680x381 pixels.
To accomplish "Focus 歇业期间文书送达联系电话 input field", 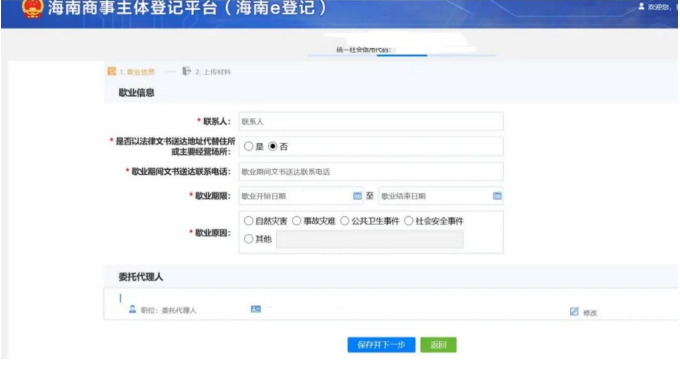I will click(x=371, y=172).
